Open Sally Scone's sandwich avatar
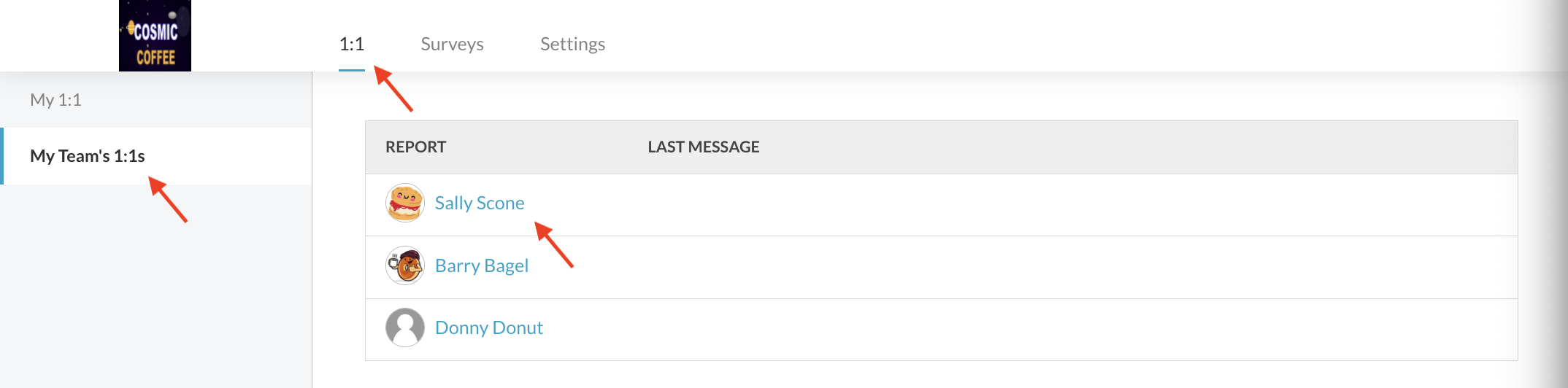The image size is (1568, 388). [405, 203]
